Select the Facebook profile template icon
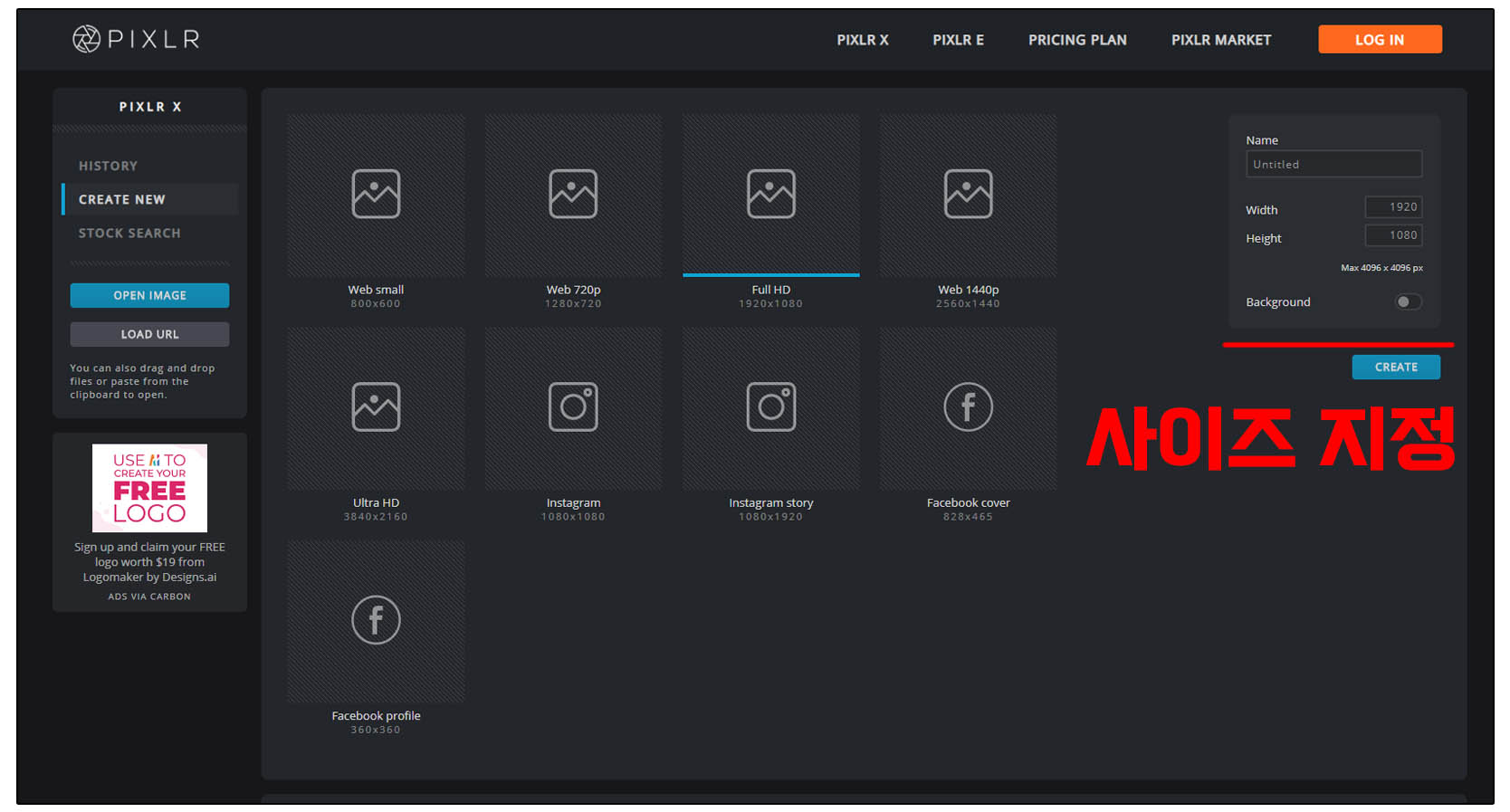 click(376, 620)
